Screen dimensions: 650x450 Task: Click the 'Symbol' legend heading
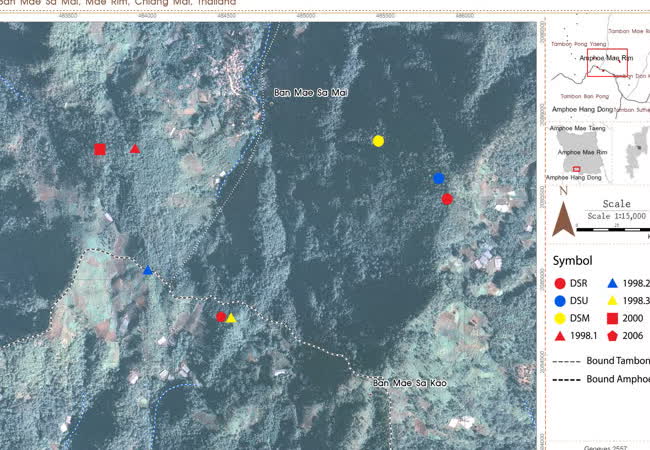tap(572, 261)
